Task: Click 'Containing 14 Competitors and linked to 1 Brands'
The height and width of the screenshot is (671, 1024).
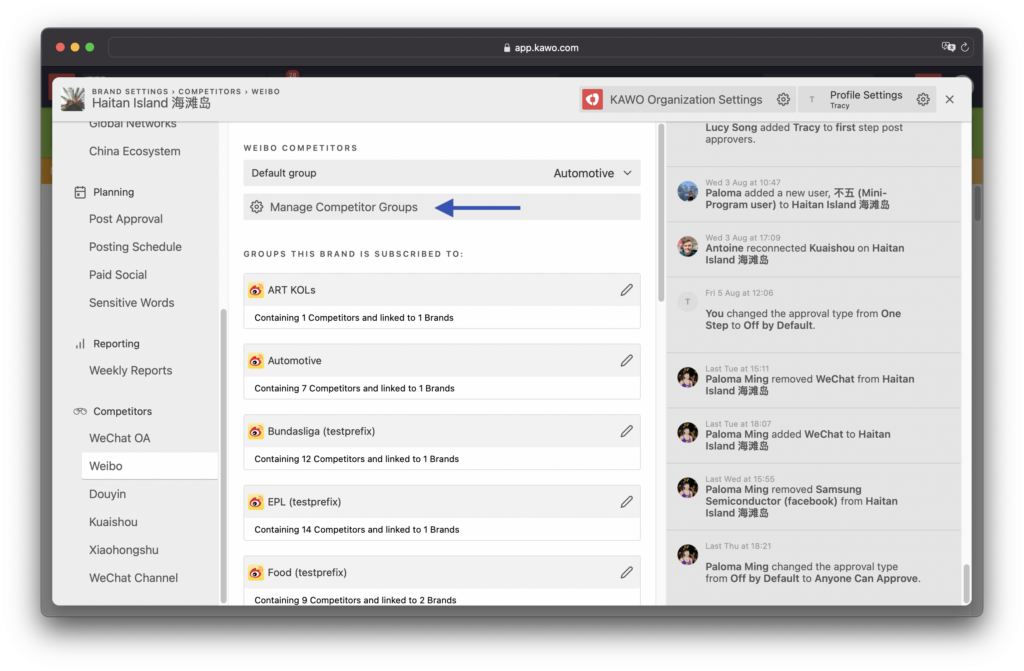Action: (357, 529)
